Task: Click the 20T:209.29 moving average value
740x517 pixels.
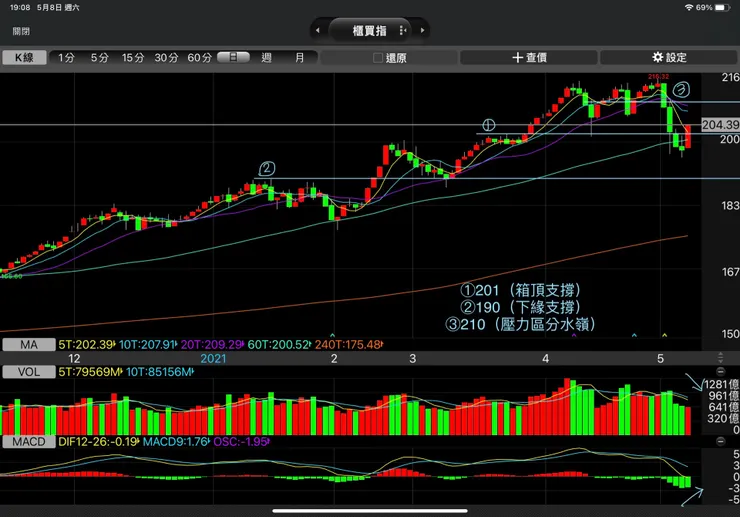Action: coord(212,345)
